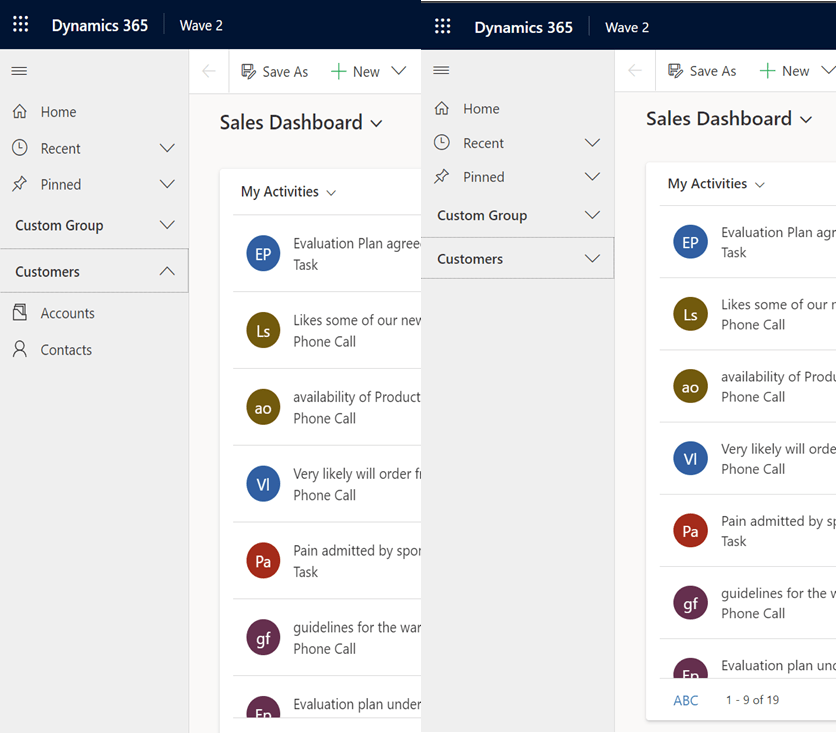The width and height of the screenshot is (836, 733).
Task: Click the ABC filter link
Action: pyautogui.click(x=686, y=700)
